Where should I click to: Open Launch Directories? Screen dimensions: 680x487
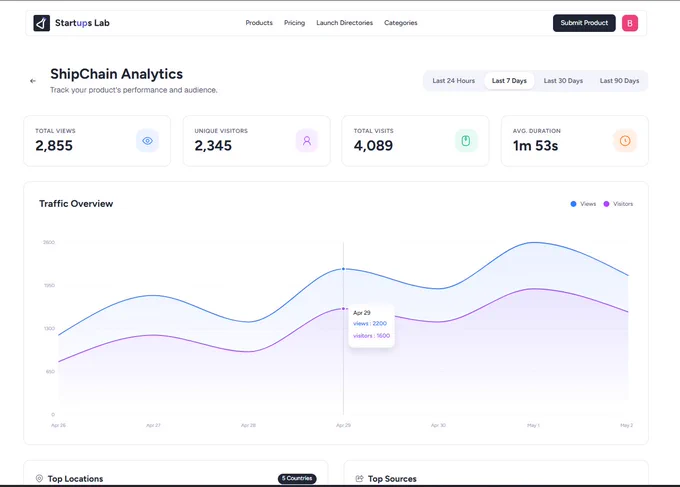coord(344,23)
